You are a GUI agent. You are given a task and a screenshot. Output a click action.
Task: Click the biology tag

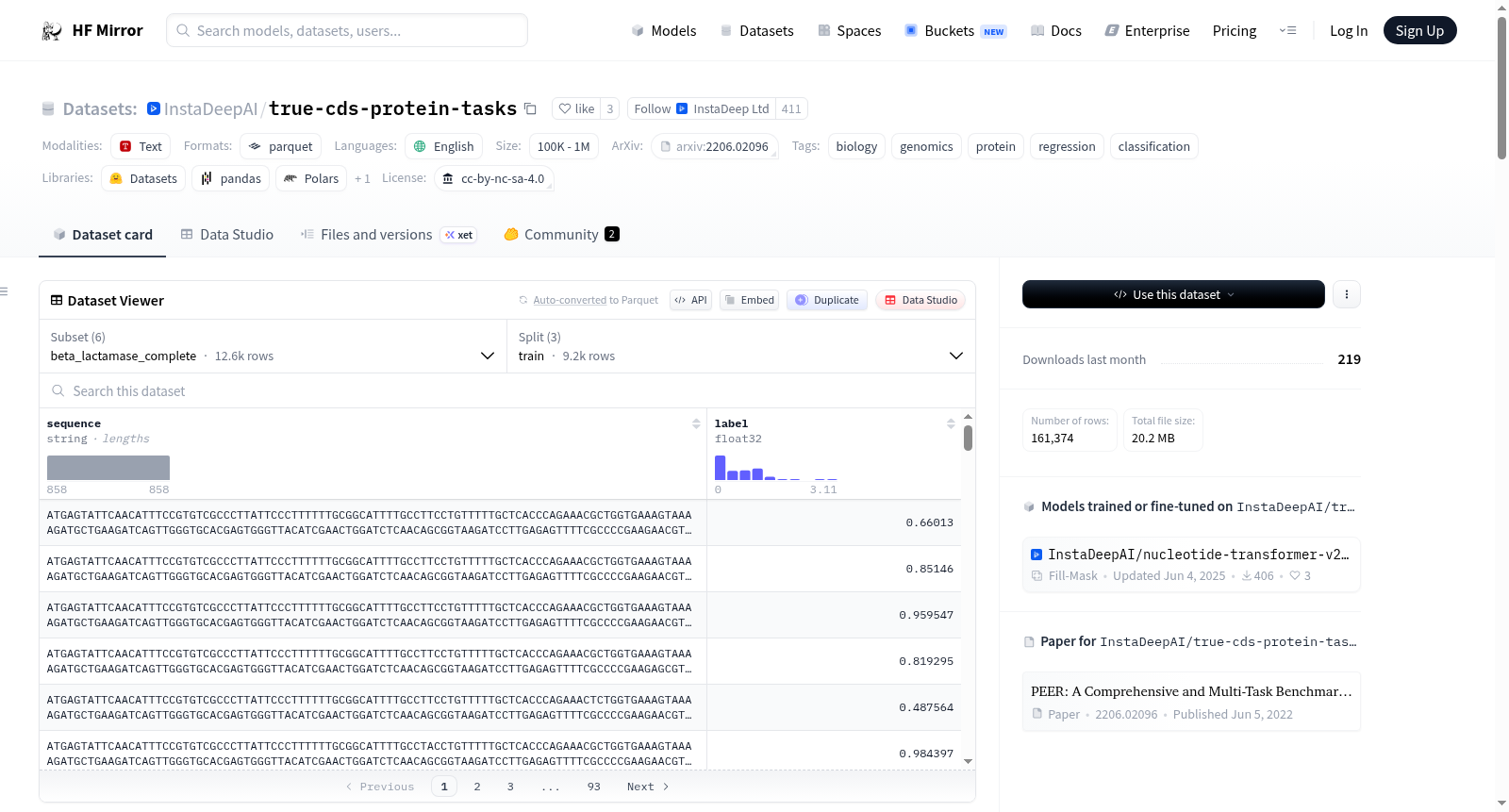(x=856, y=147)
